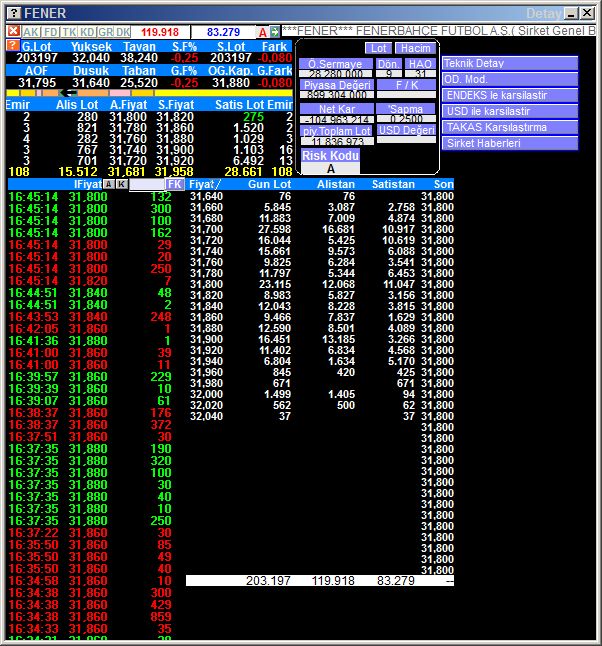The image size is (602, 646).
Task: Open TAKAS Karşılaştırma
Action: tap(510, 127)
